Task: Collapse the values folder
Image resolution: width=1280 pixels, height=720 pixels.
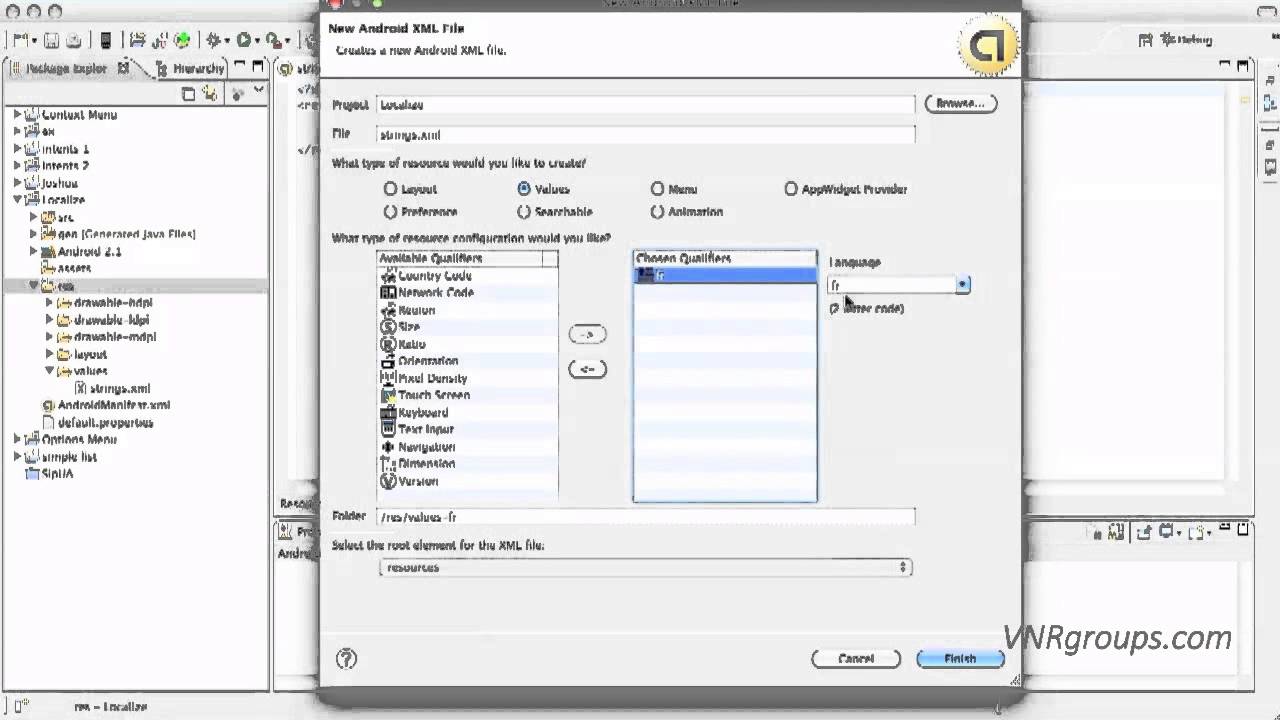Action: (49, 371)
